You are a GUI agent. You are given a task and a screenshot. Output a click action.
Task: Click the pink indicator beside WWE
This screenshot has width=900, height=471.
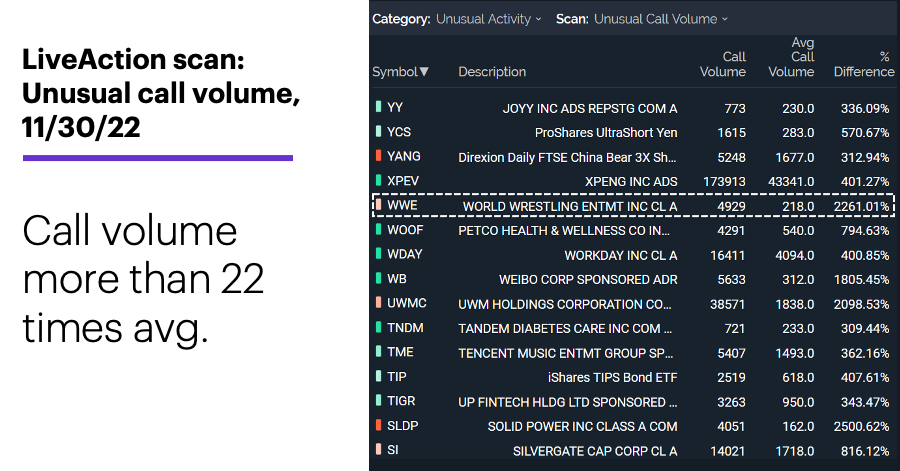tap(378, 205)
